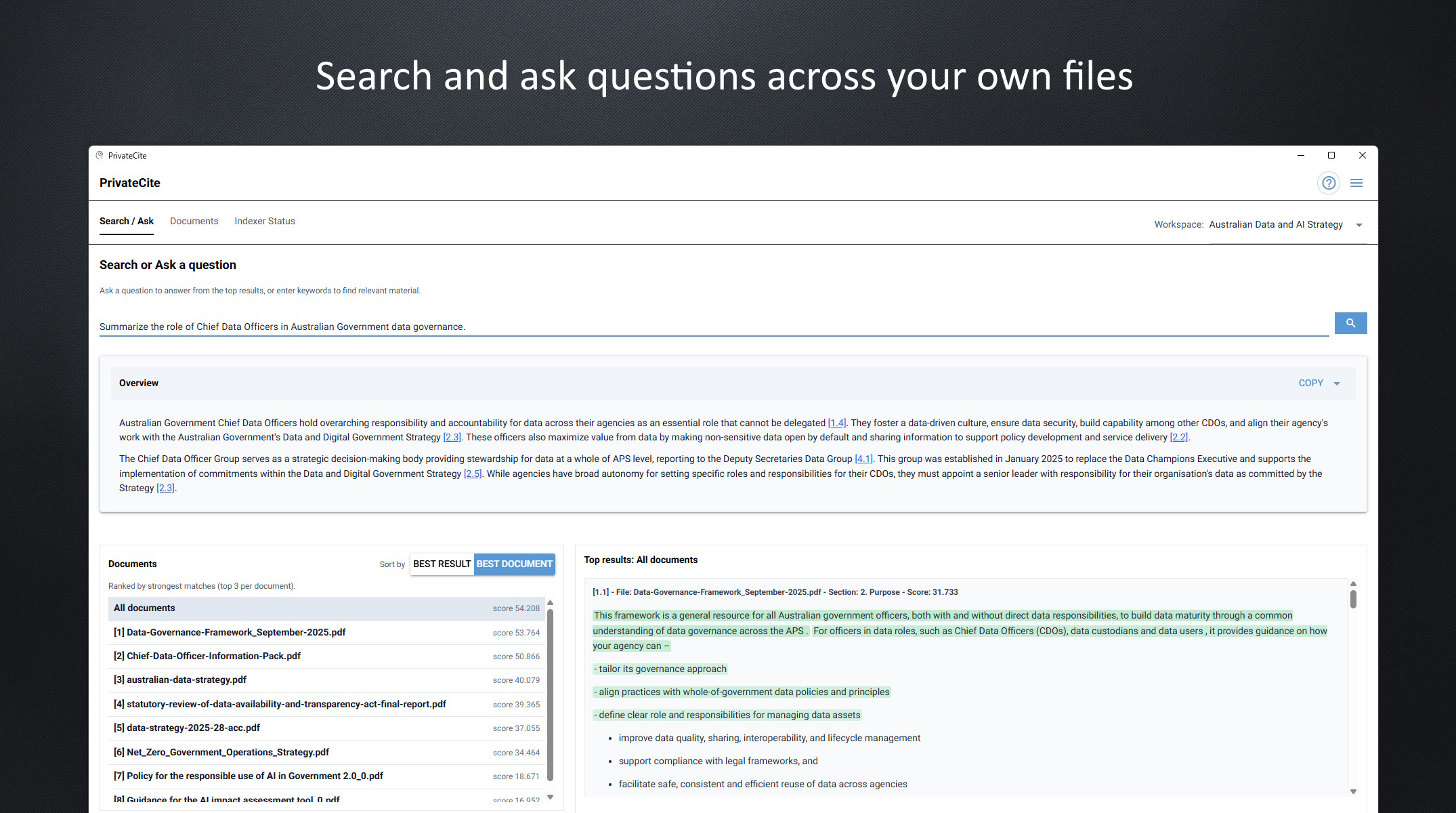Click 'tailor its governance approach' highlighted text

pyautogui.click(x=660, y=669)
